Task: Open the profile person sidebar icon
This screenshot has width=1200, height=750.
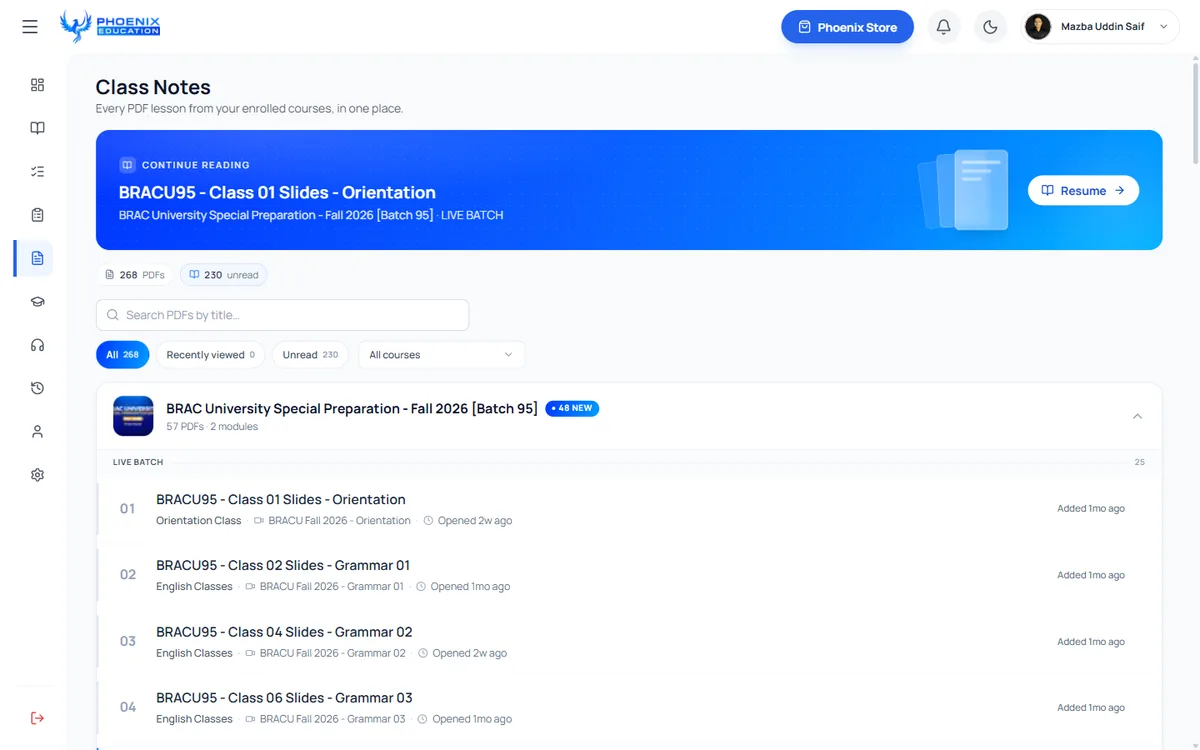Action: [x=37, y=431]
